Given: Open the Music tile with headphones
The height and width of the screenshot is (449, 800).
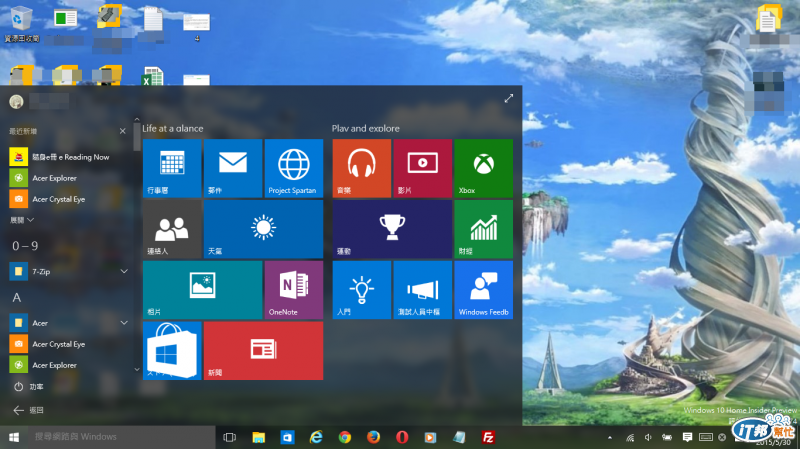Looking at the screenshot, I should (362, 168).
